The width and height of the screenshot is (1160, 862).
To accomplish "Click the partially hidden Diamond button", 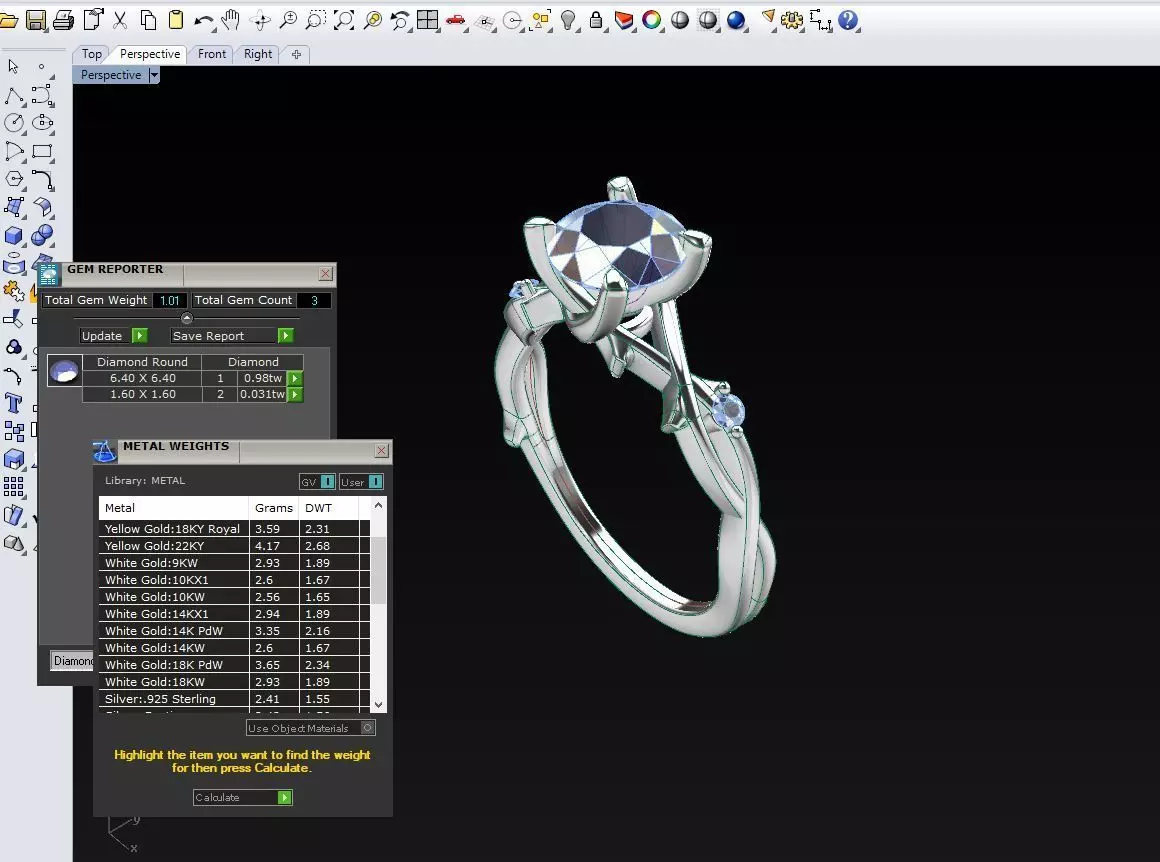I will point(72,661).
